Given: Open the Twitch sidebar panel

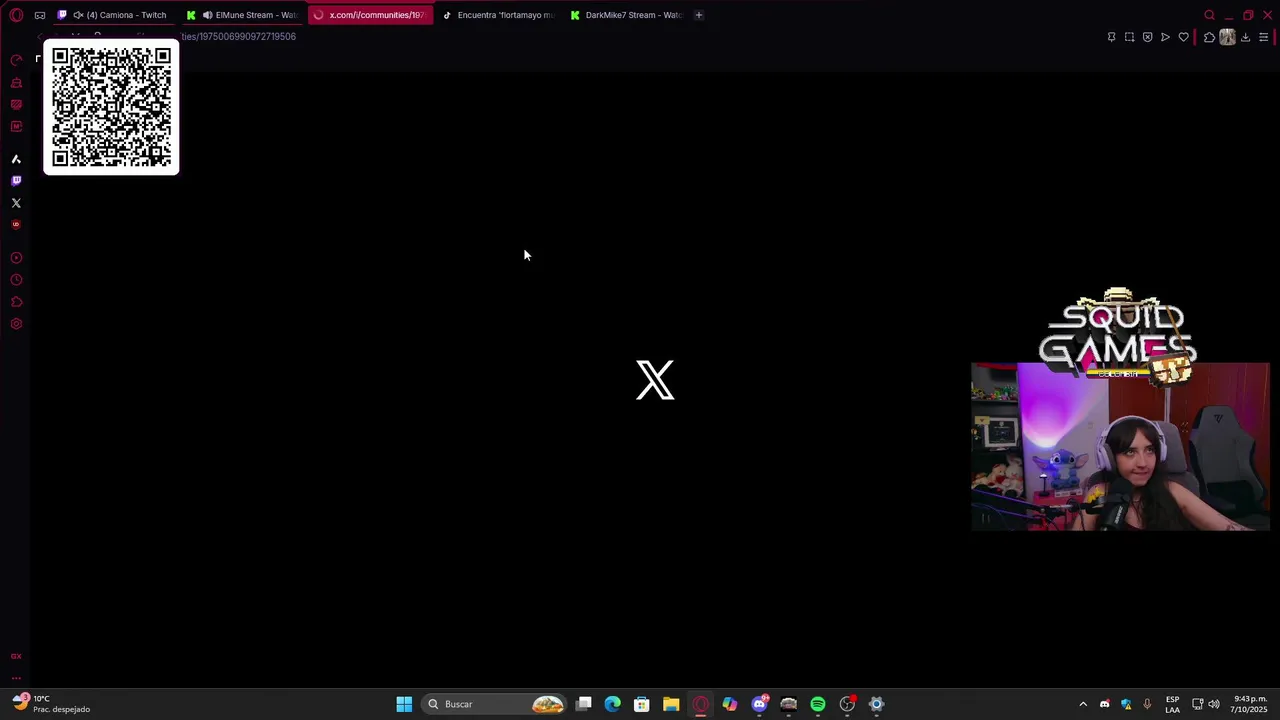Looking at the screenshot, I should pyautogui.click(x=16, y=181).
